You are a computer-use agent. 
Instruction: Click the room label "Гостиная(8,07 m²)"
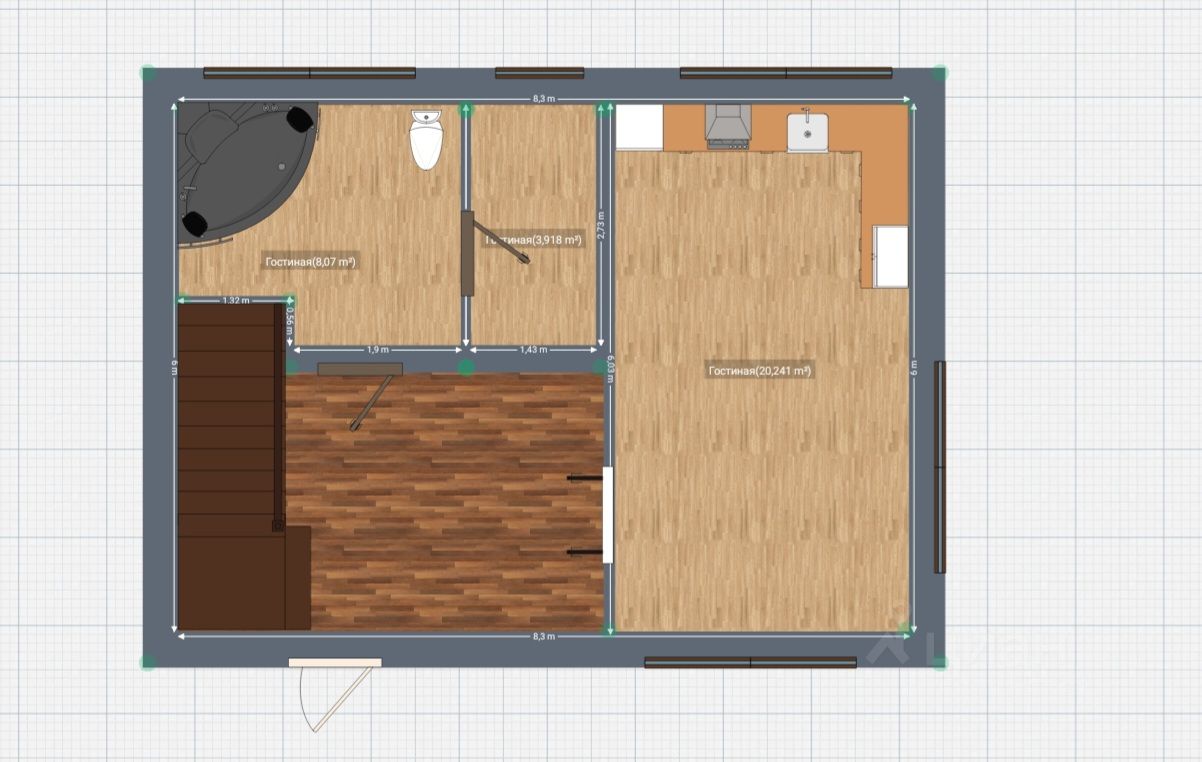click(311, 262)
